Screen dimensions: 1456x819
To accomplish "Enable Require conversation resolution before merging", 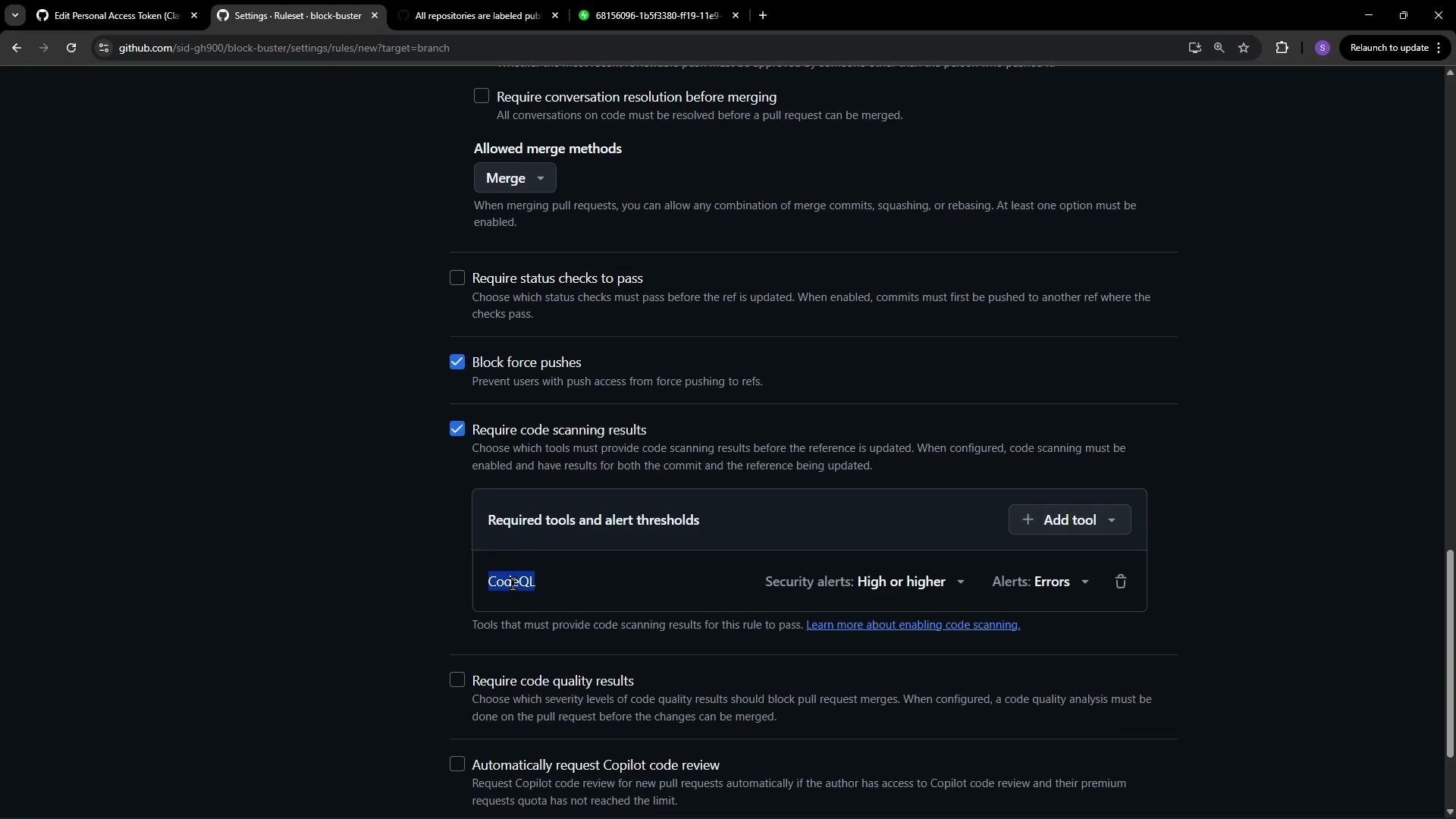I will point(482,96).
